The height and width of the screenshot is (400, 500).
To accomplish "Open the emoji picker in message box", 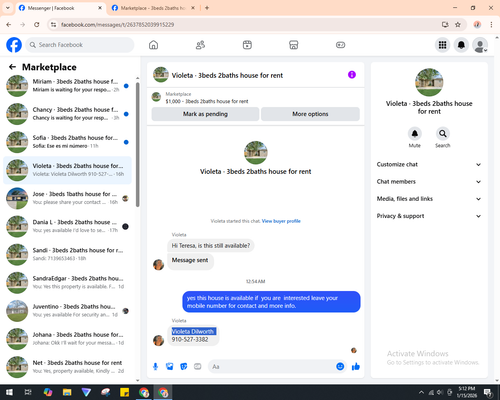I will click(340, 367).
